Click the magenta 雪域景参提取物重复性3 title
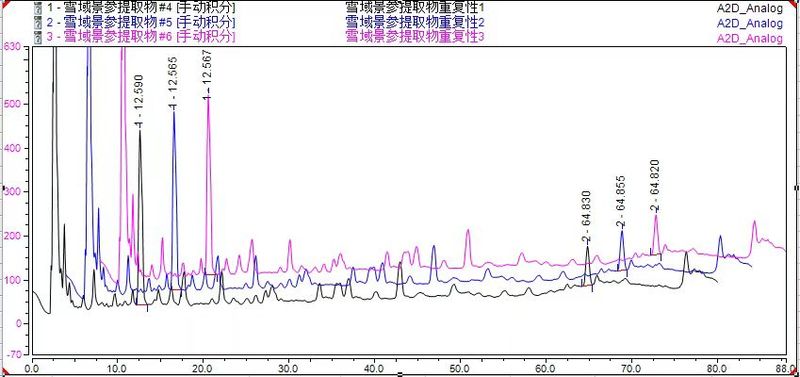 click(x=414, y=37)
